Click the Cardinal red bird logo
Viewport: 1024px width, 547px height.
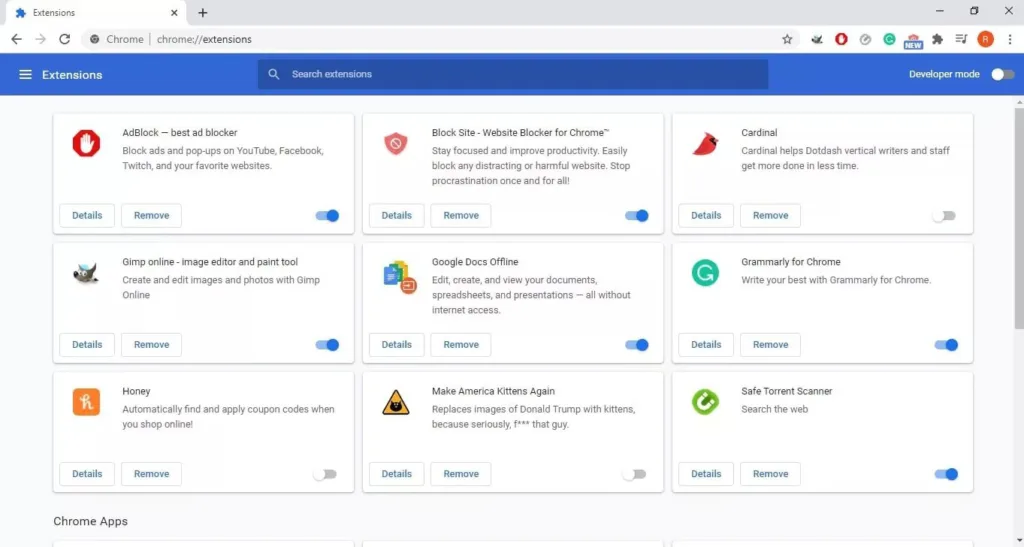[705, 144]
